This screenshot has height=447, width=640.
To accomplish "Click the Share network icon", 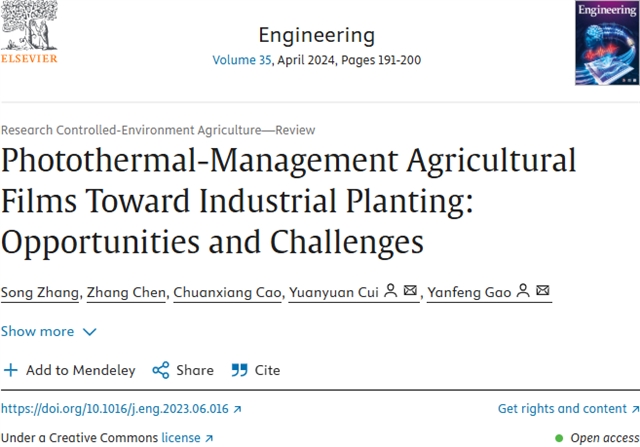I will (x=160, y=370).
